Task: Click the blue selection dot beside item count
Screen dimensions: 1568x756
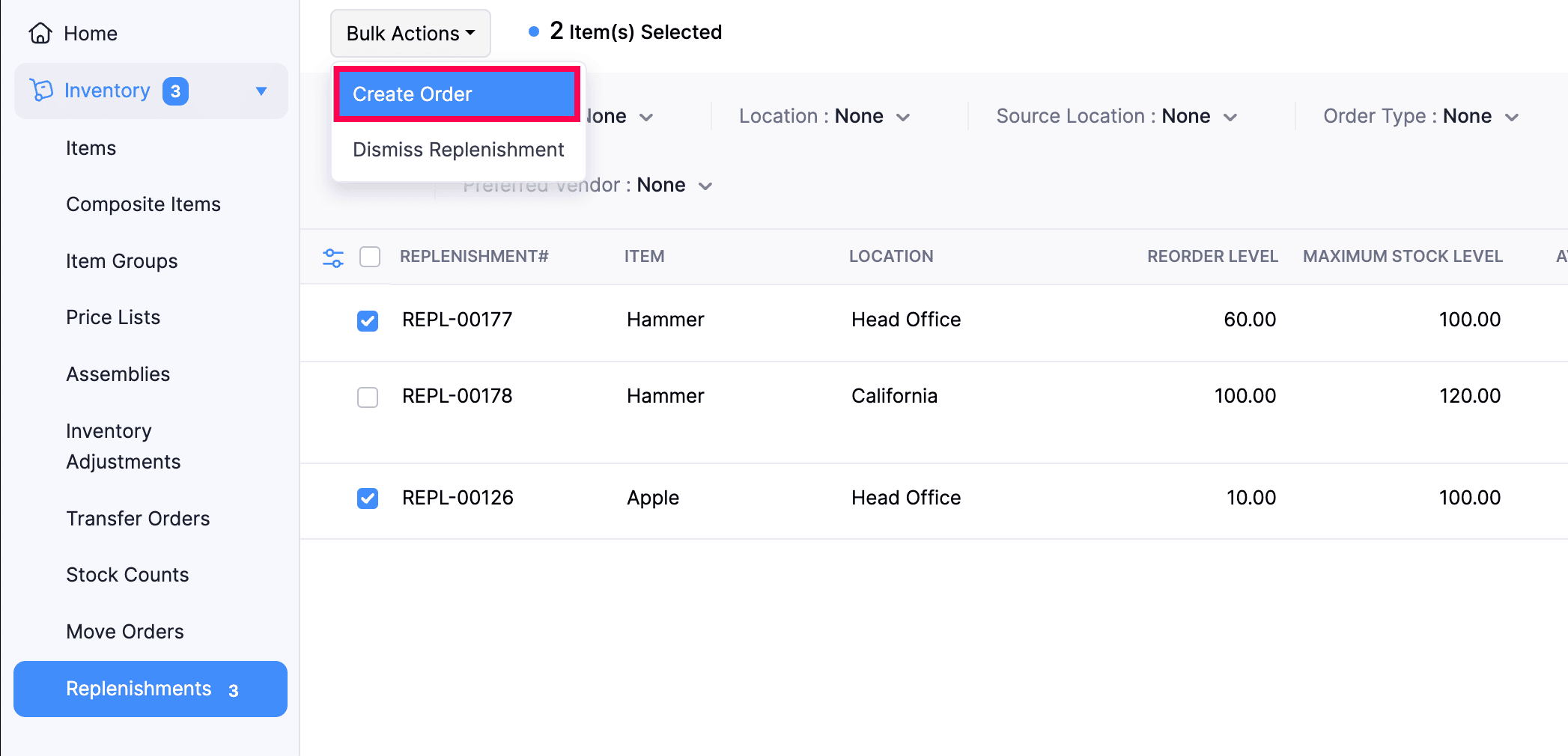Action: 533,31
